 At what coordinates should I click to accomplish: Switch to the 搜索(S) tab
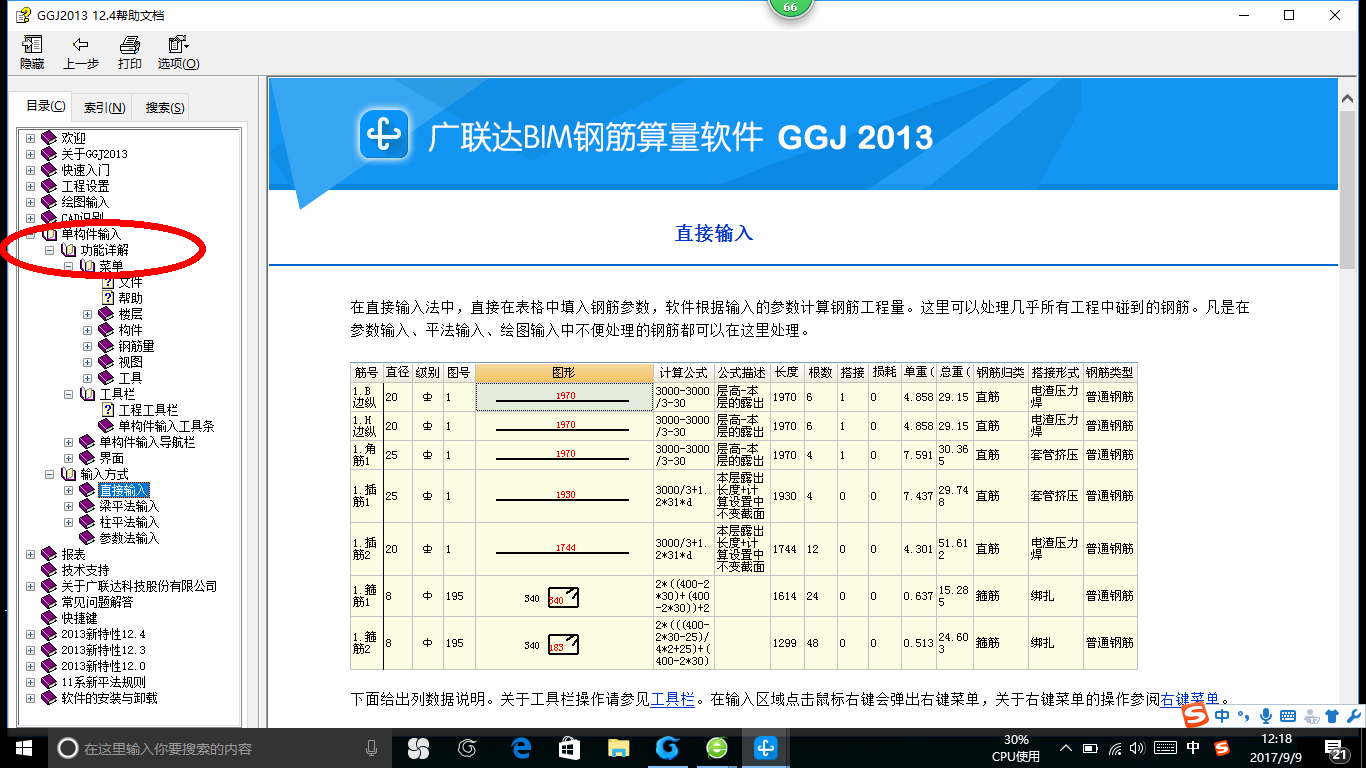(x=164, y=108)
